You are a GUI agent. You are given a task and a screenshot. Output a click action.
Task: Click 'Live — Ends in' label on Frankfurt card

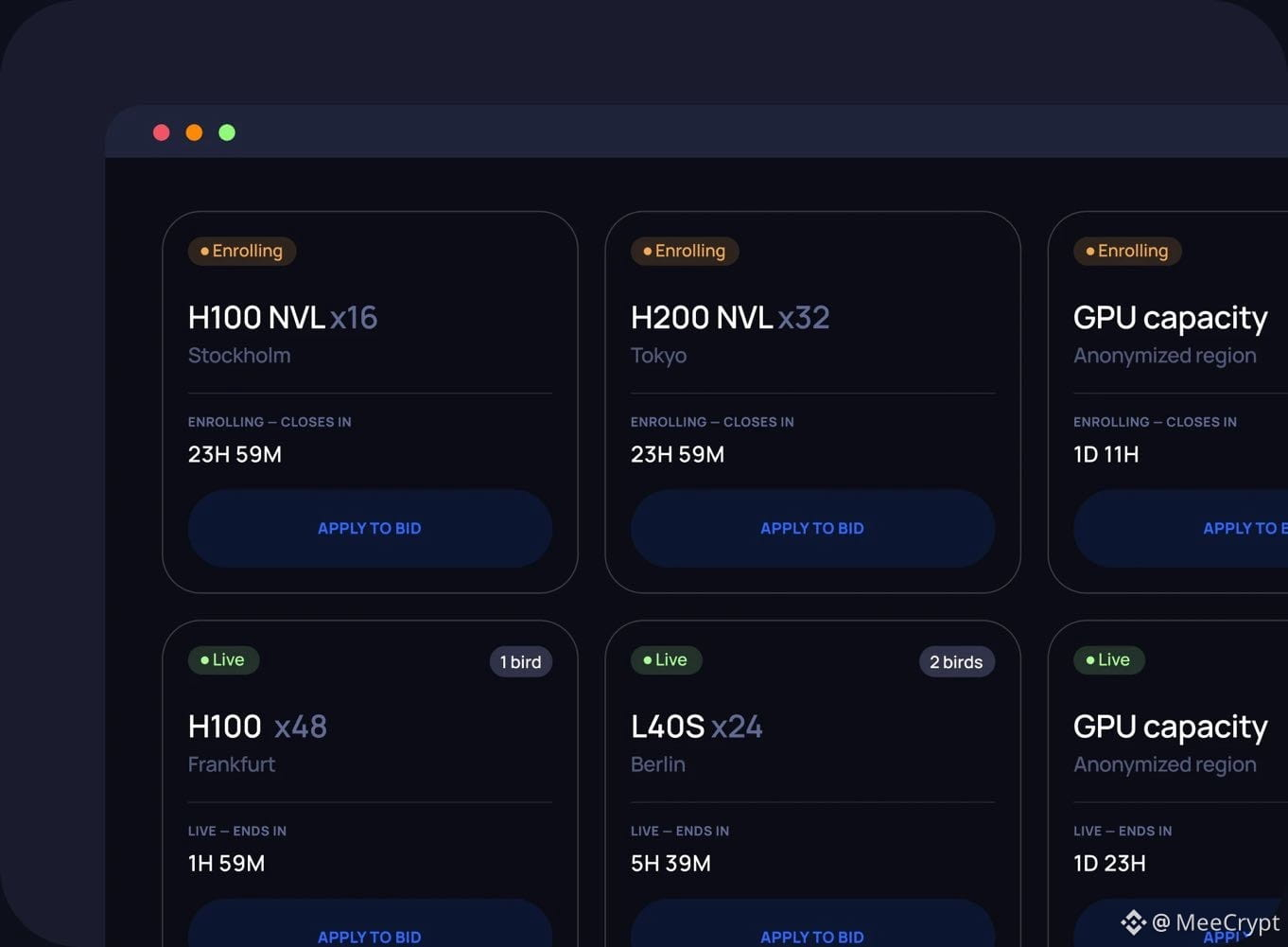(x=237, y=831)
